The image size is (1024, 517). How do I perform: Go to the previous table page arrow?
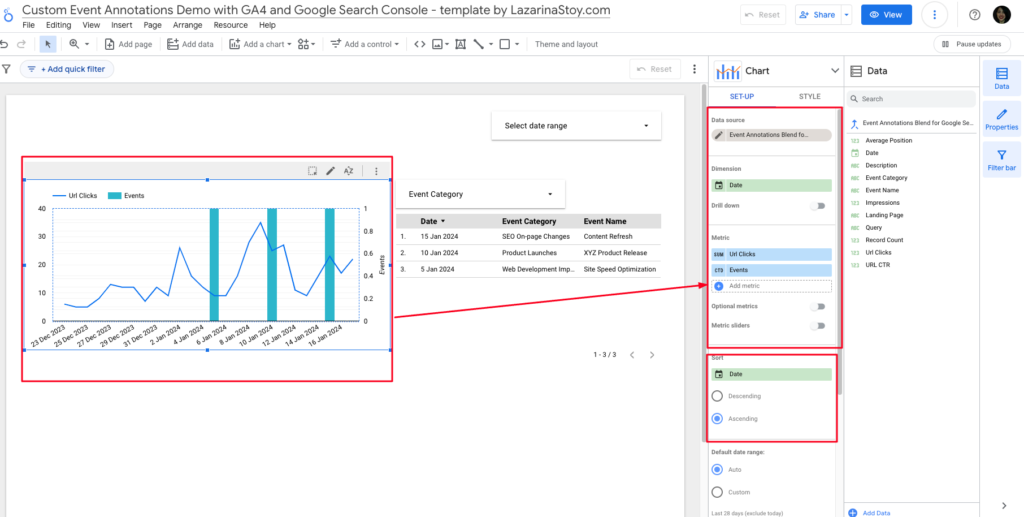tap(632, 355)
